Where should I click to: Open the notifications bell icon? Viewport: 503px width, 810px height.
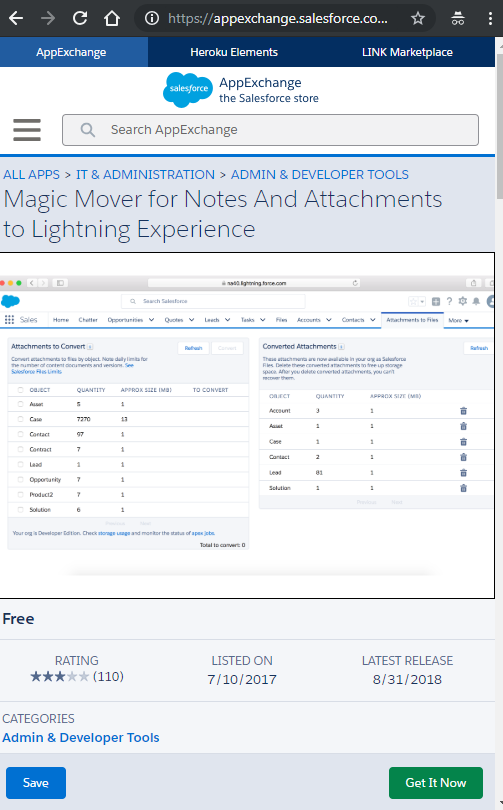476,301
